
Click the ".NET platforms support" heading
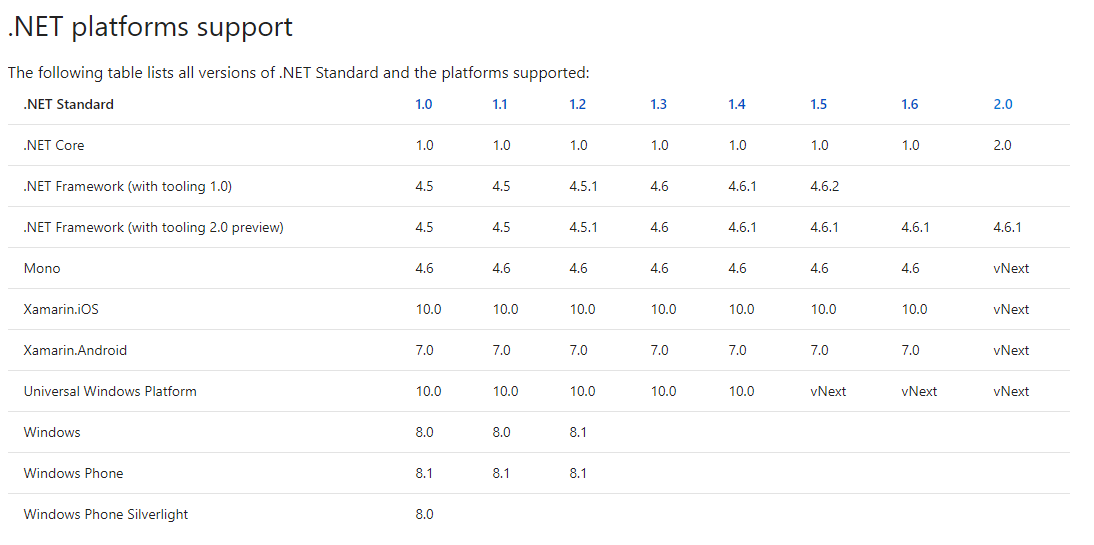click(x=150, y=27)
